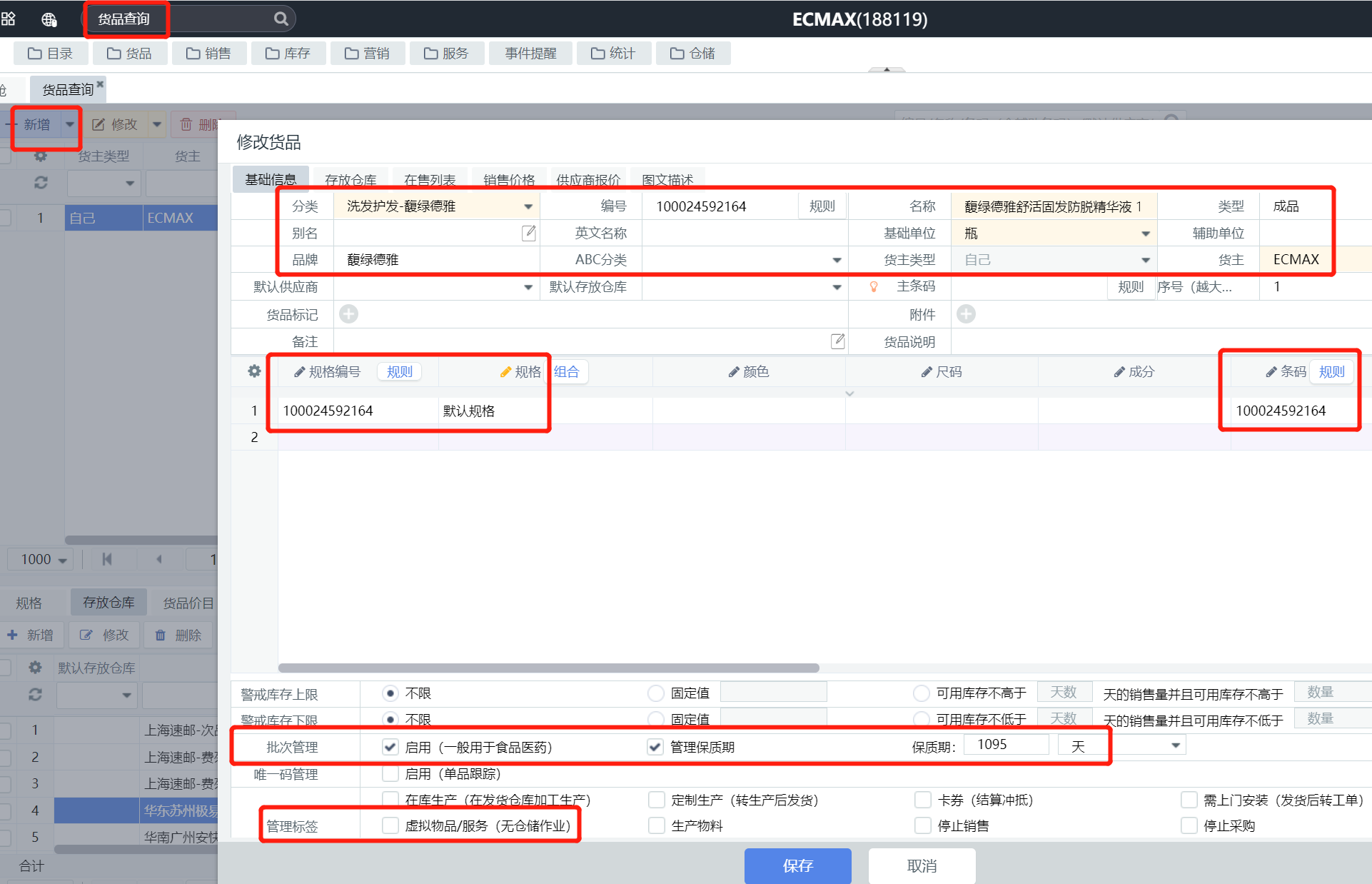This screenshot has height=884, width=1372.
Task: Click the 备注 edit icon
Action: click(x=837, y=341)
